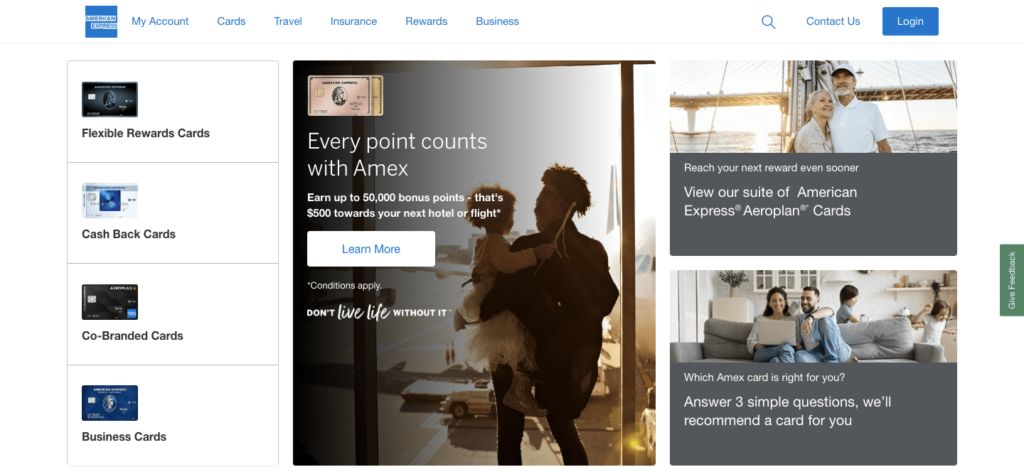This screenshot has width=1024, height=472.
Task: Select the blue Cash Back card image
Action: tap(110, 200)
